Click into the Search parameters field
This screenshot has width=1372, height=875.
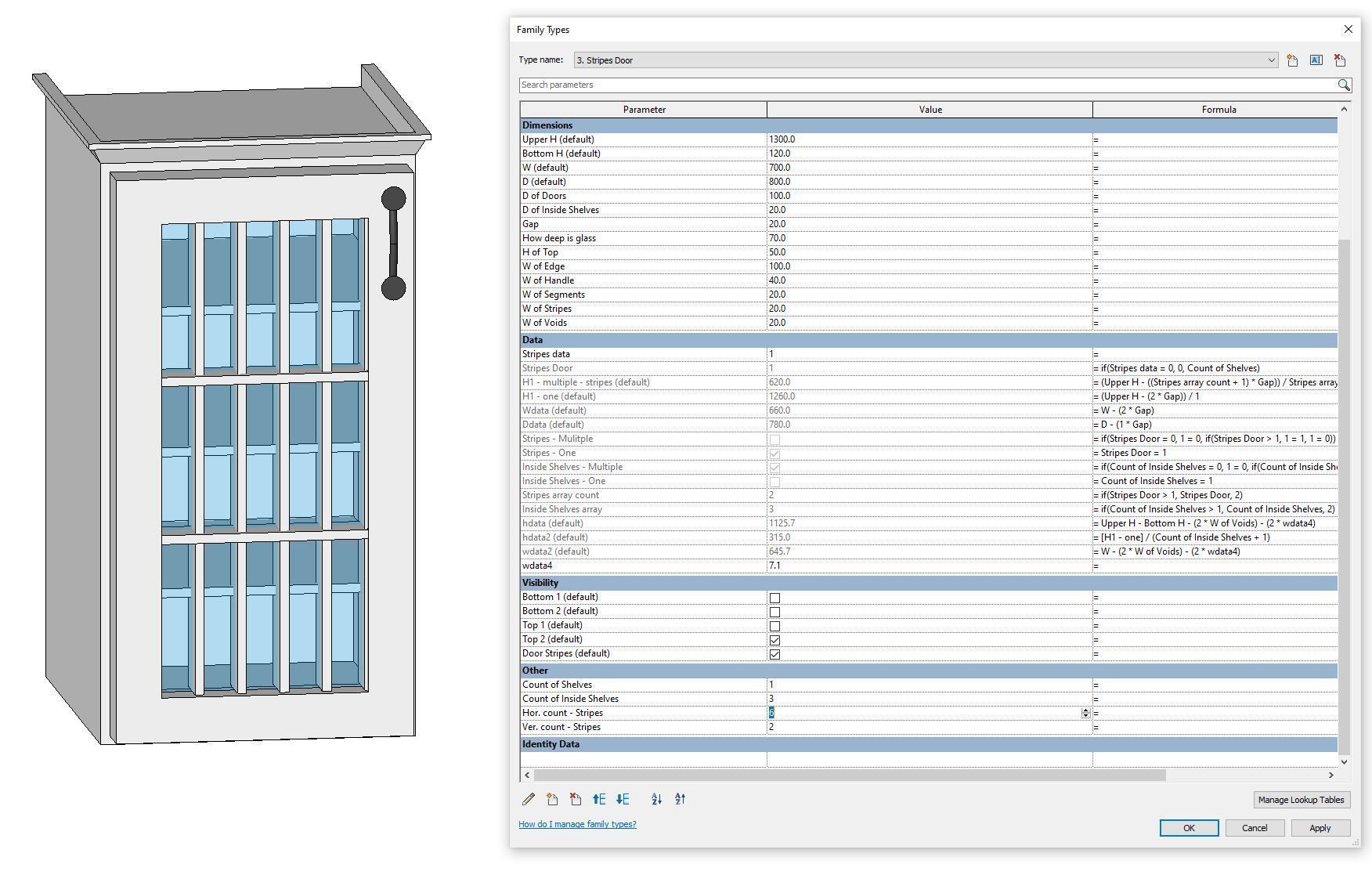[928, 85]
